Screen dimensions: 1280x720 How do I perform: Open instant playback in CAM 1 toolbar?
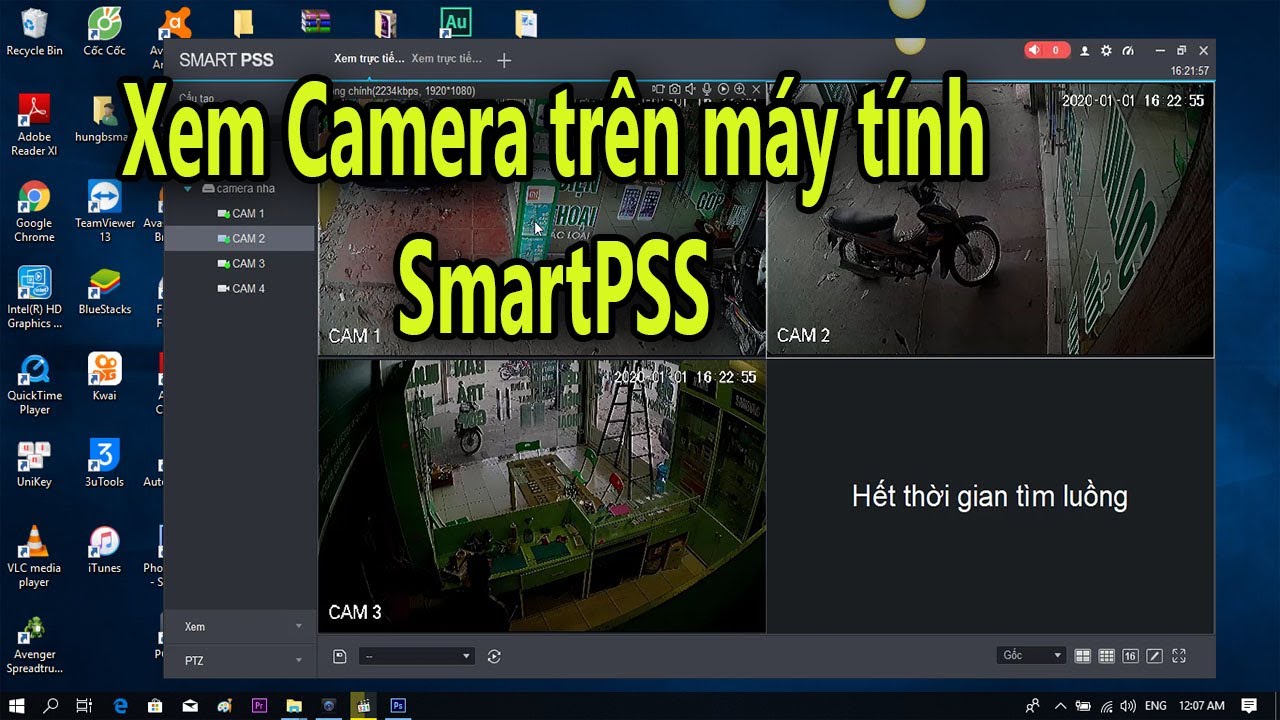pos(723,90)
